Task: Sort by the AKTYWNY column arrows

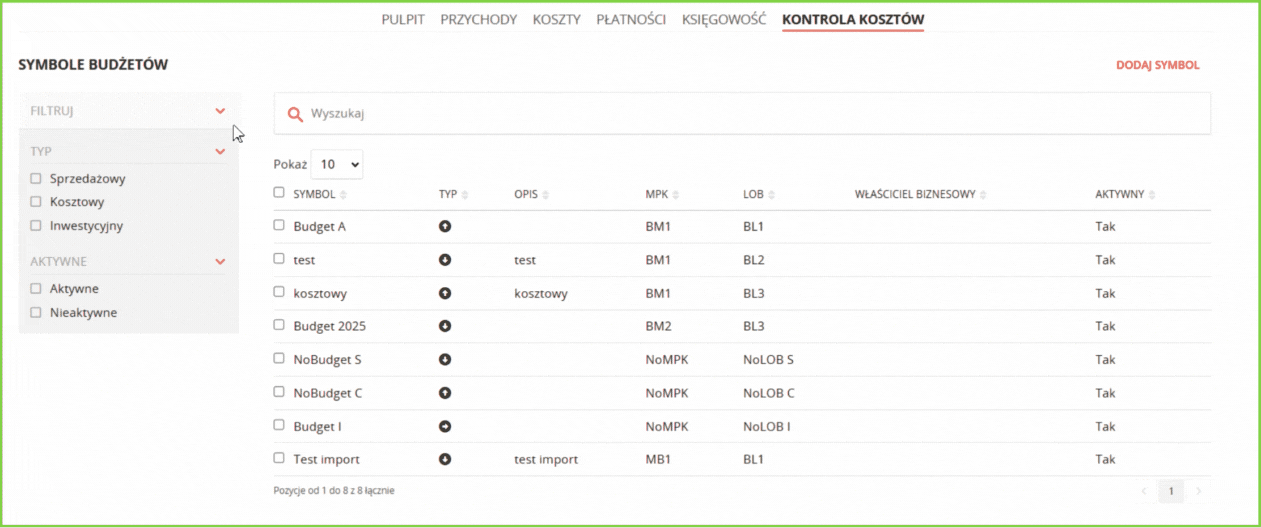Action: click(x=1152, y=194)
